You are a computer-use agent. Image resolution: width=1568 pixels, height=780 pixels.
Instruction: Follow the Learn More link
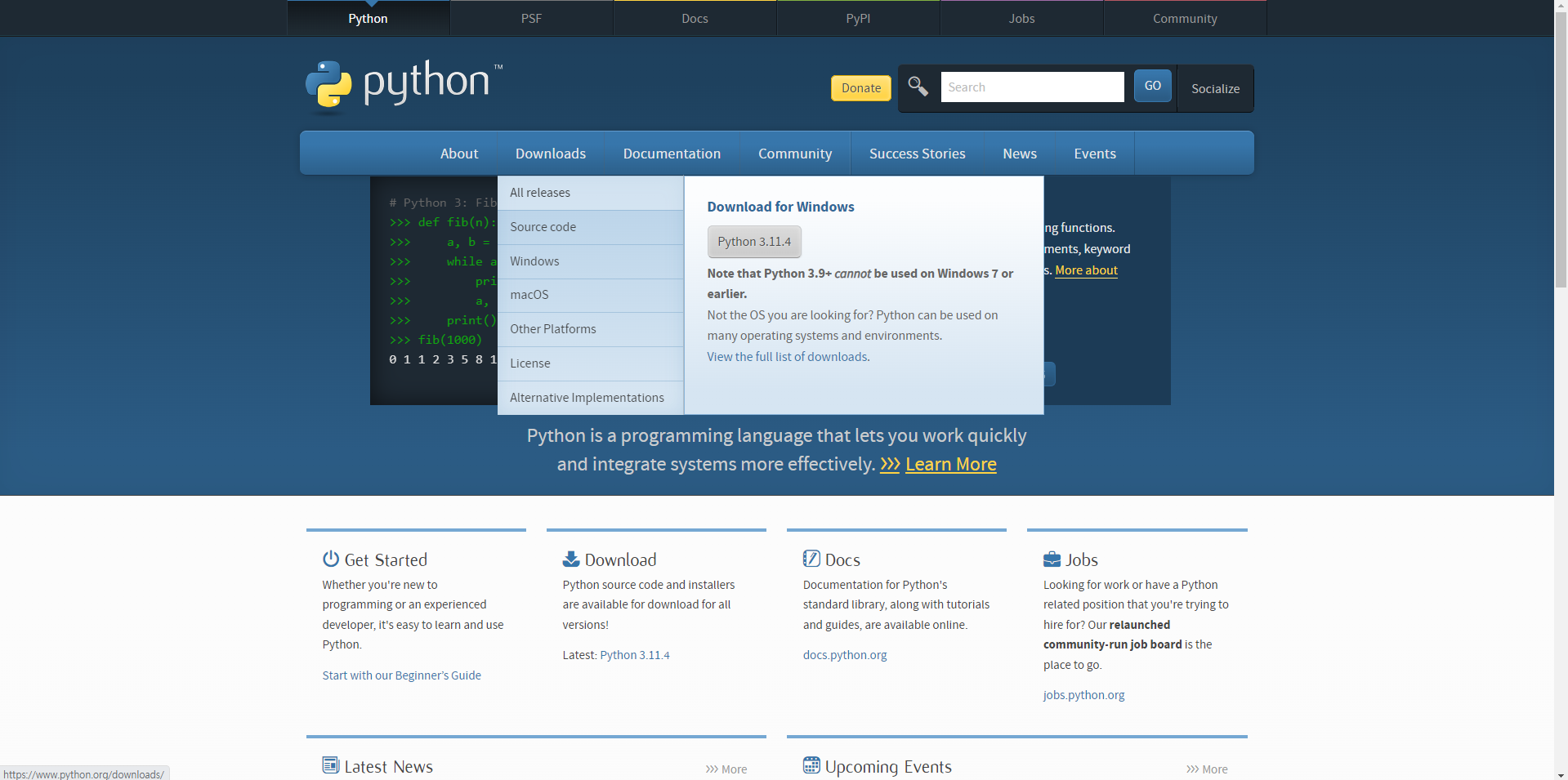[950, 464]
